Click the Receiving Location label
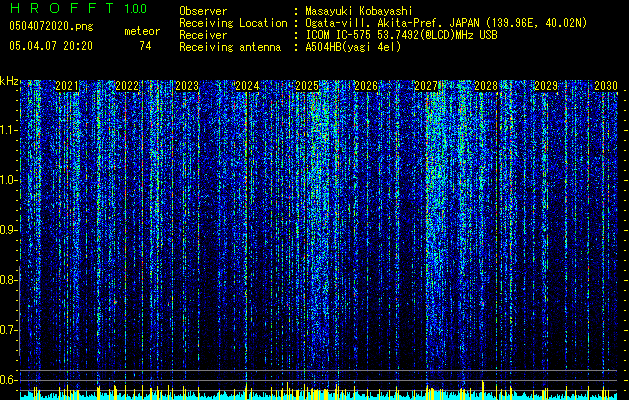 point(233,23)
